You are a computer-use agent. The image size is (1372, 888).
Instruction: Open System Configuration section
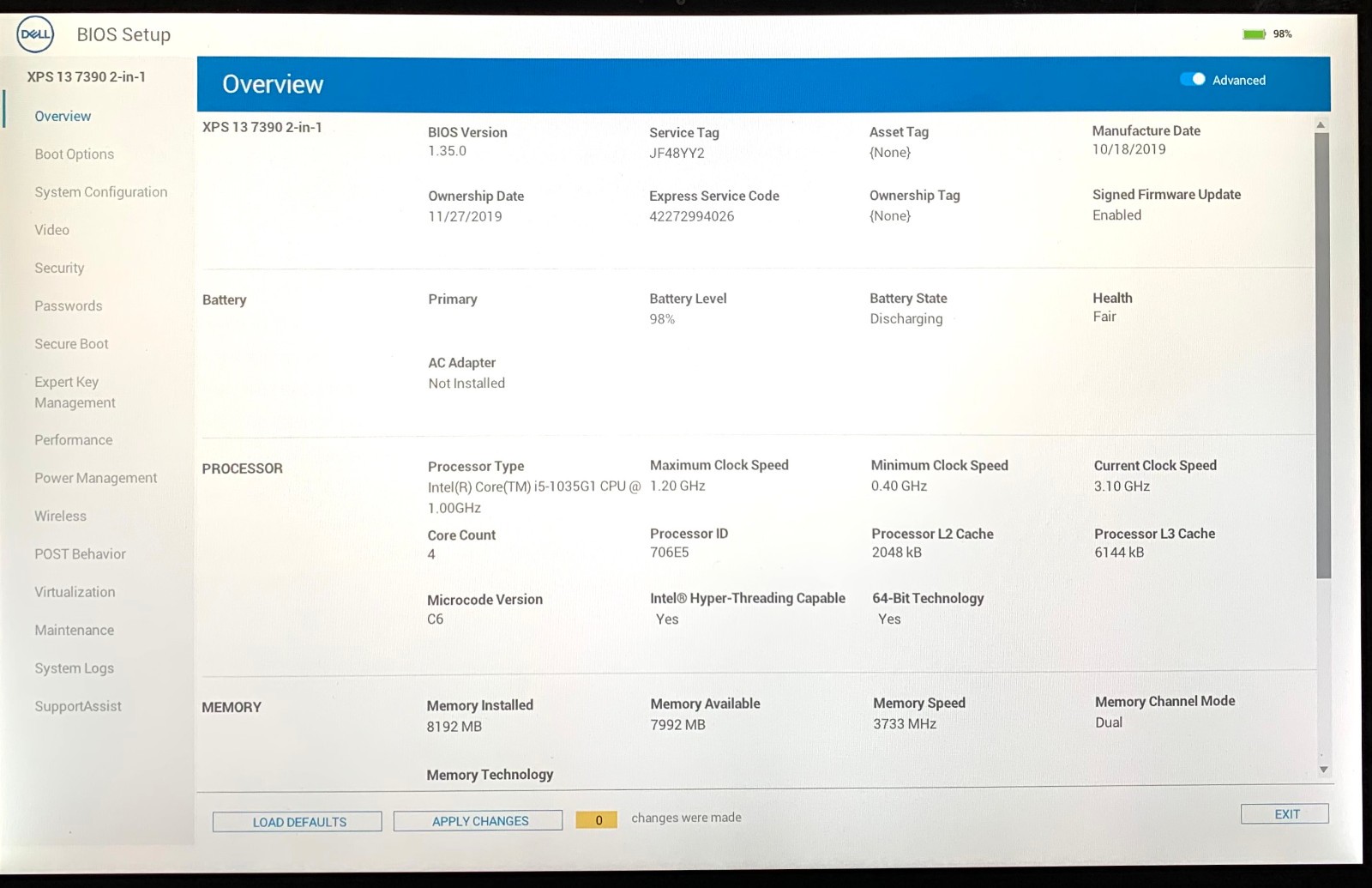coord(101,192)
